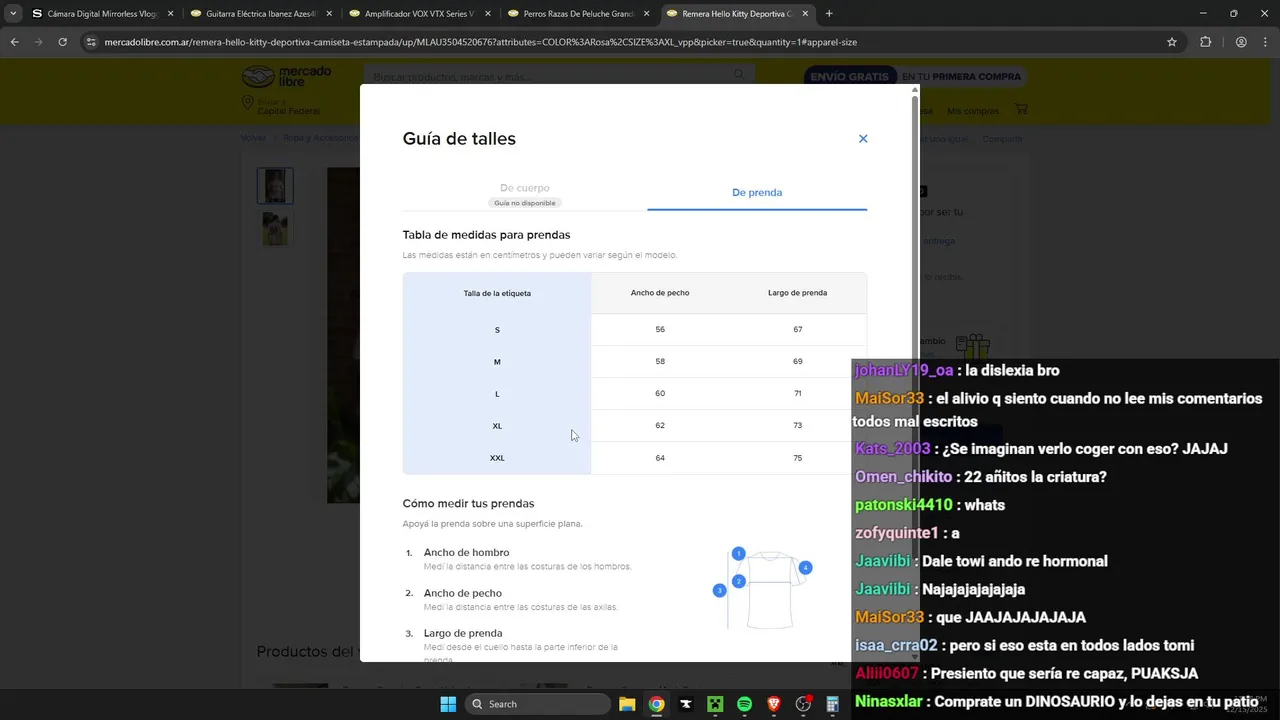
Task: Close the Remera Hello Kitty tab
Action: [x=805, y=14]
